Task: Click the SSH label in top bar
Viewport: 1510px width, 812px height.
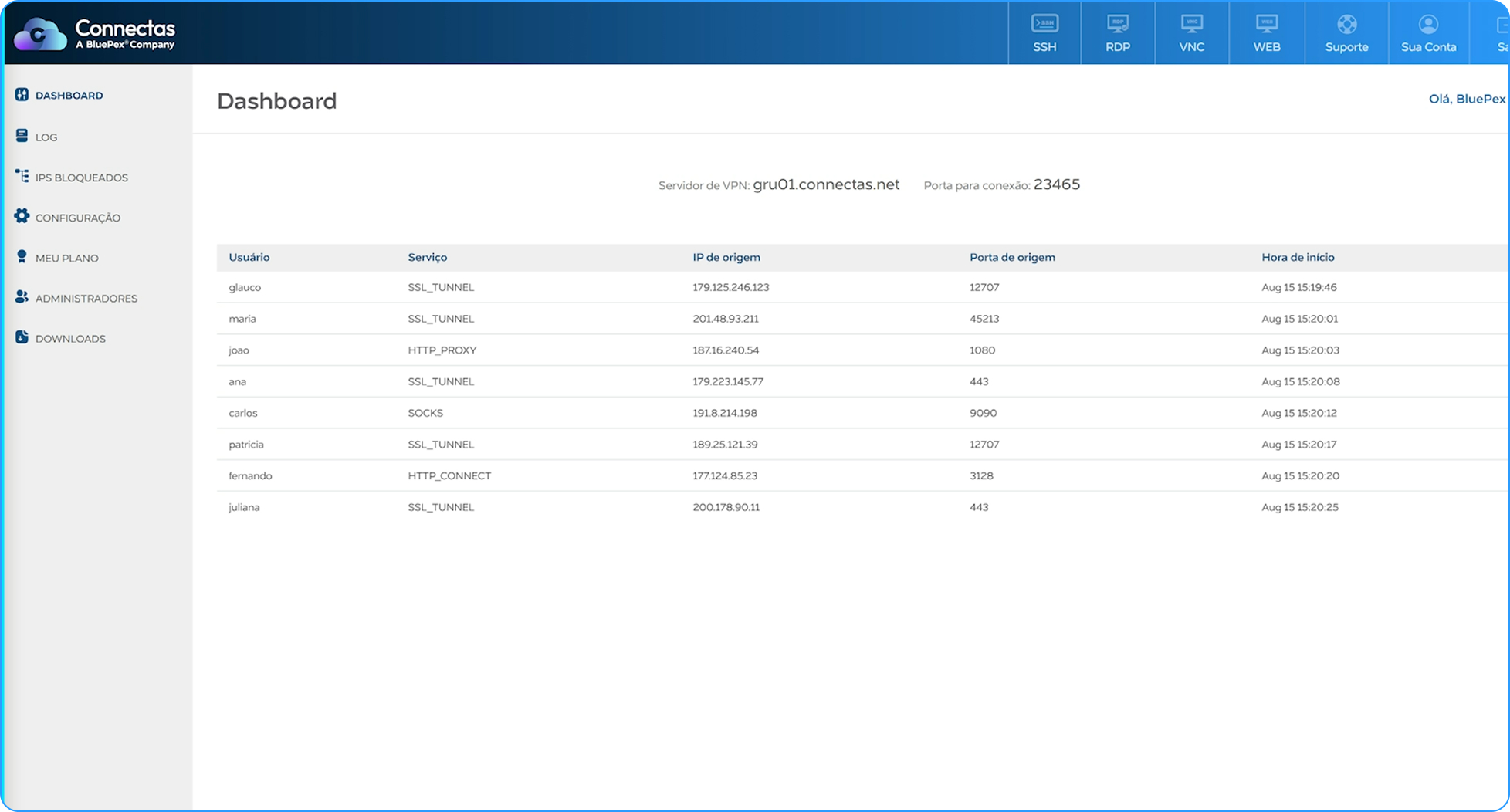Action: click(1044, 47)
